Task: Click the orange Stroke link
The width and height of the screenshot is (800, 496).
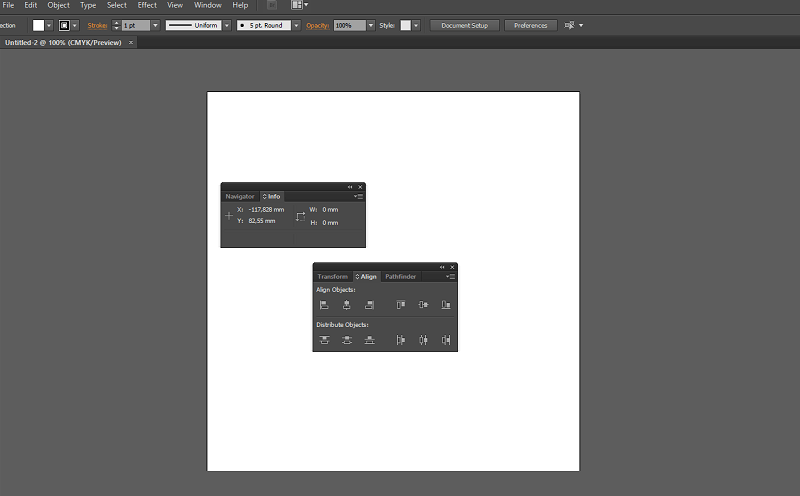Action: coord(97,26)
